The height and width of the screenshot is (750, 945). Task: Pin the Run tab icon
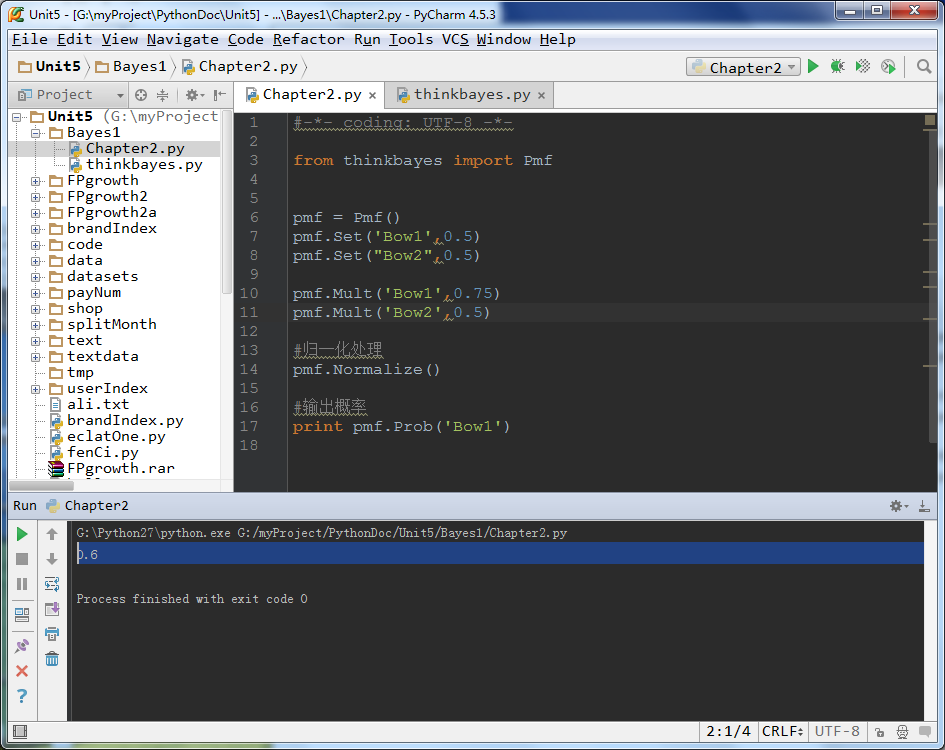point(22,646)
